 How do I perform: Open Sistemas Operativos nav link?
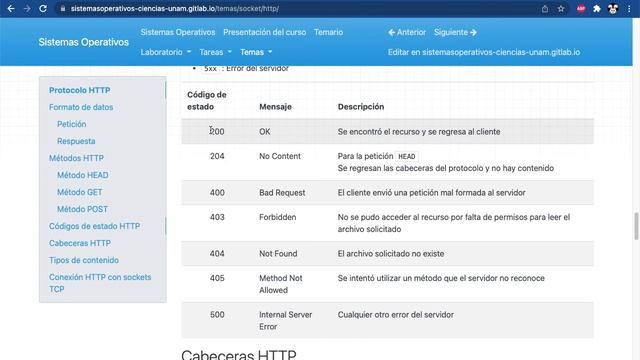coord(178,32)
